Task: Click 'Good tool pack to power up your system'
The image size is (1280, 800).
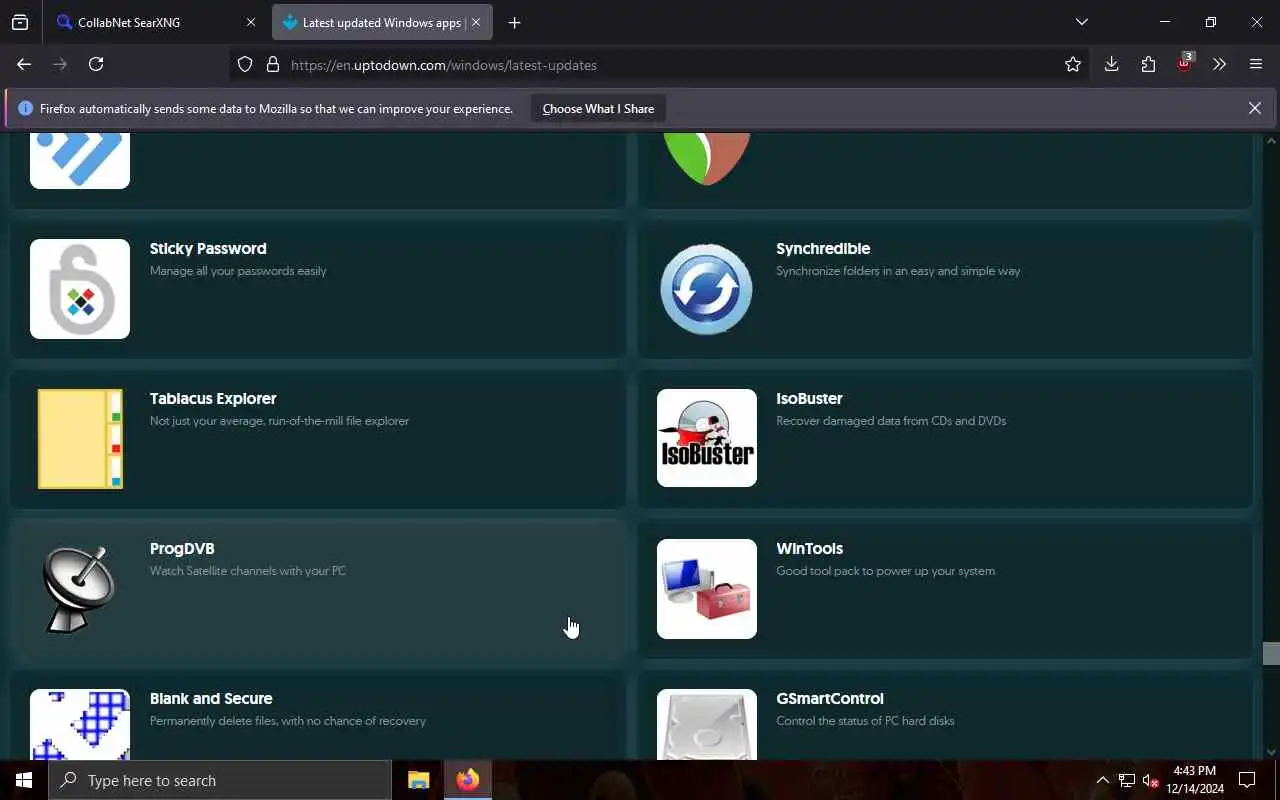Action: 885,571
